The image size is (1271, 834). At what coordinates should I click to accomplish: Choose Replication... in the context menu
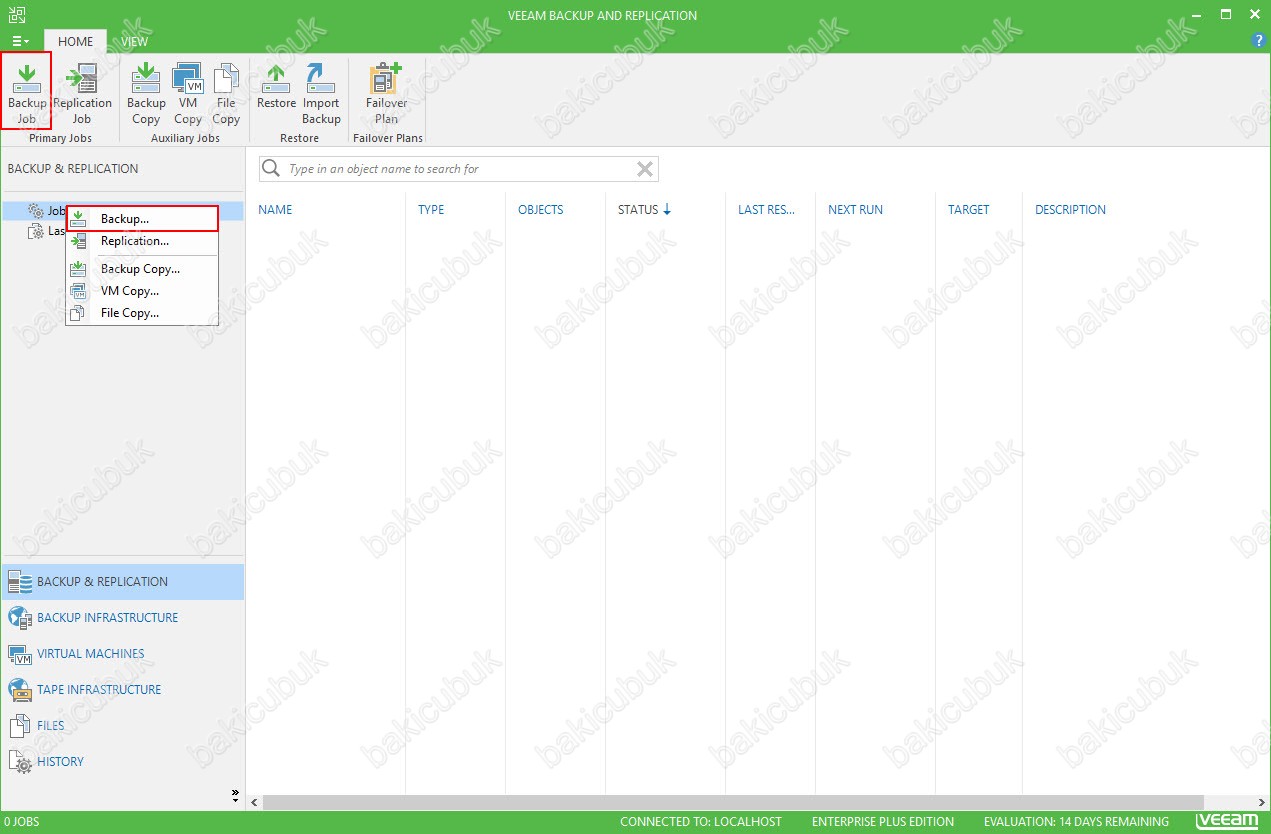[142, 241]
